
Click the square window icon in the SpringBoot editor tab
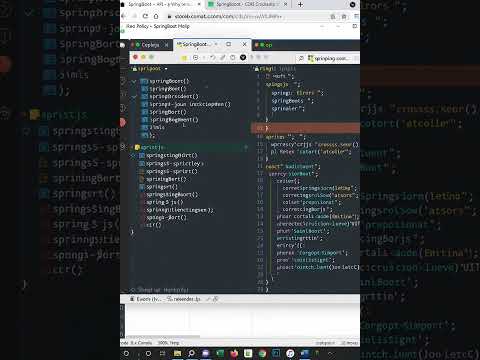click(x=229, y=44)
